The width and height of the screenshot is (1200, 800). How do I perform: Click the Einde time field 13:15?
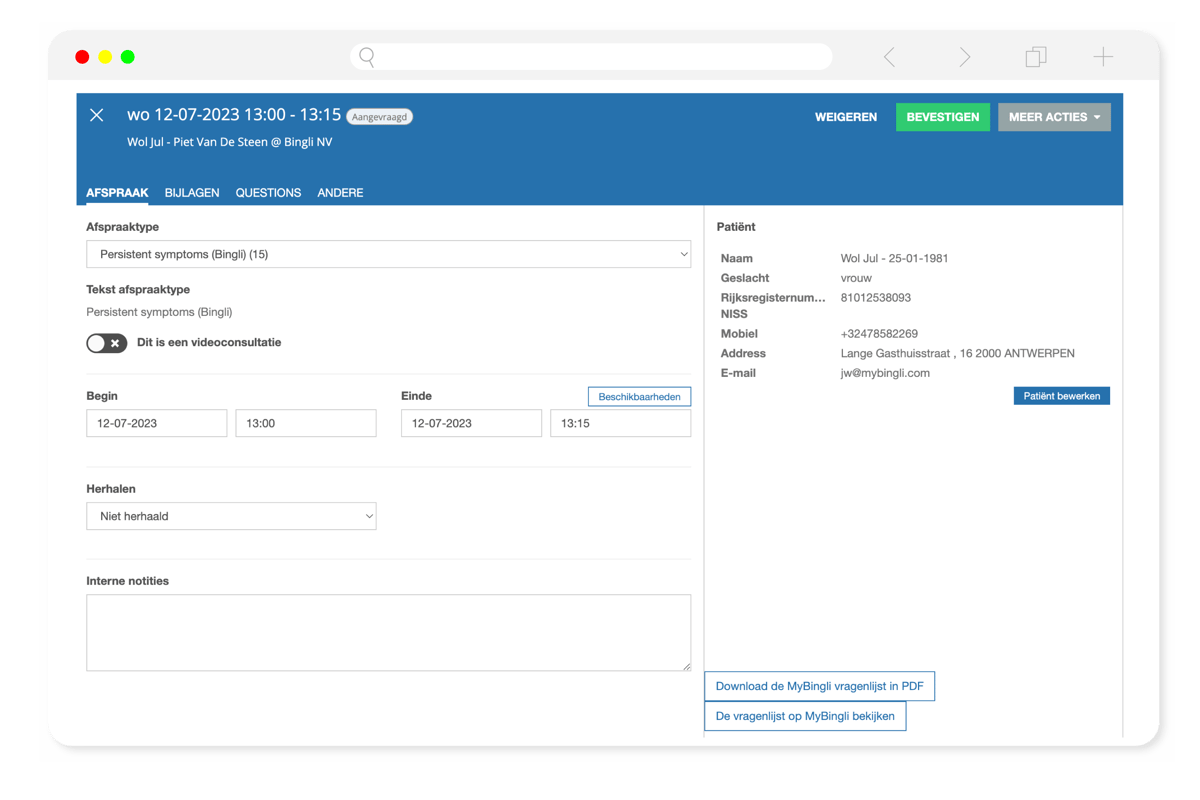point(620,423)
